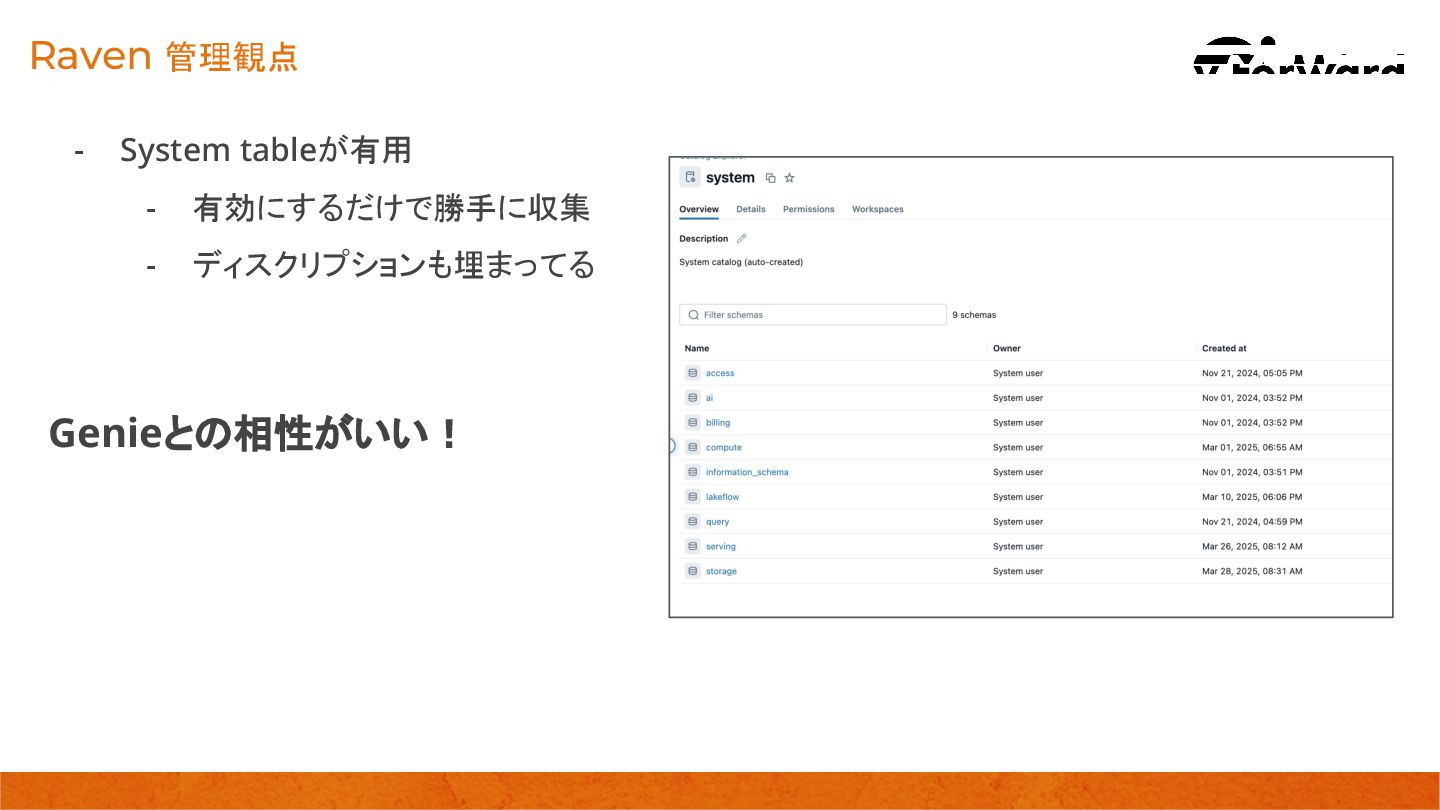Copy the system catalog name
Screen dimensions: 1440x810
point(770,178)
